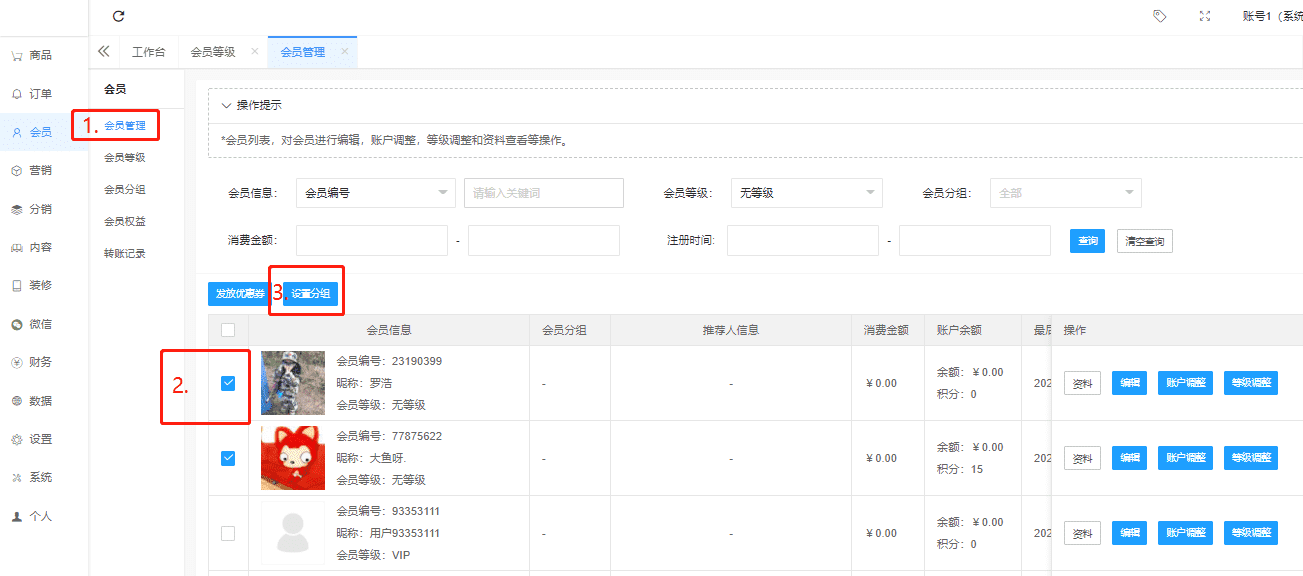Open 订单 in the left sidebar
Viewport: 1303px width, 576px height.
40,93
